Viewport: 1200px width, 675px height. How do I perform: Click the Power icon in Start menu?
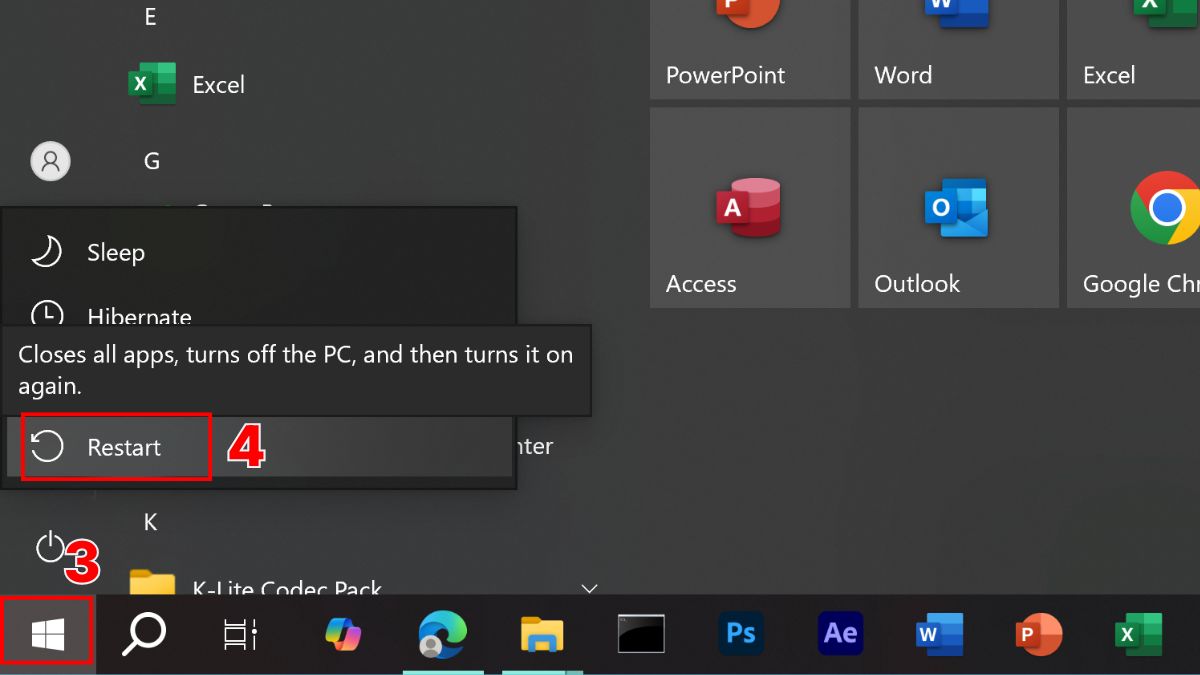click(x=49, y=546)
